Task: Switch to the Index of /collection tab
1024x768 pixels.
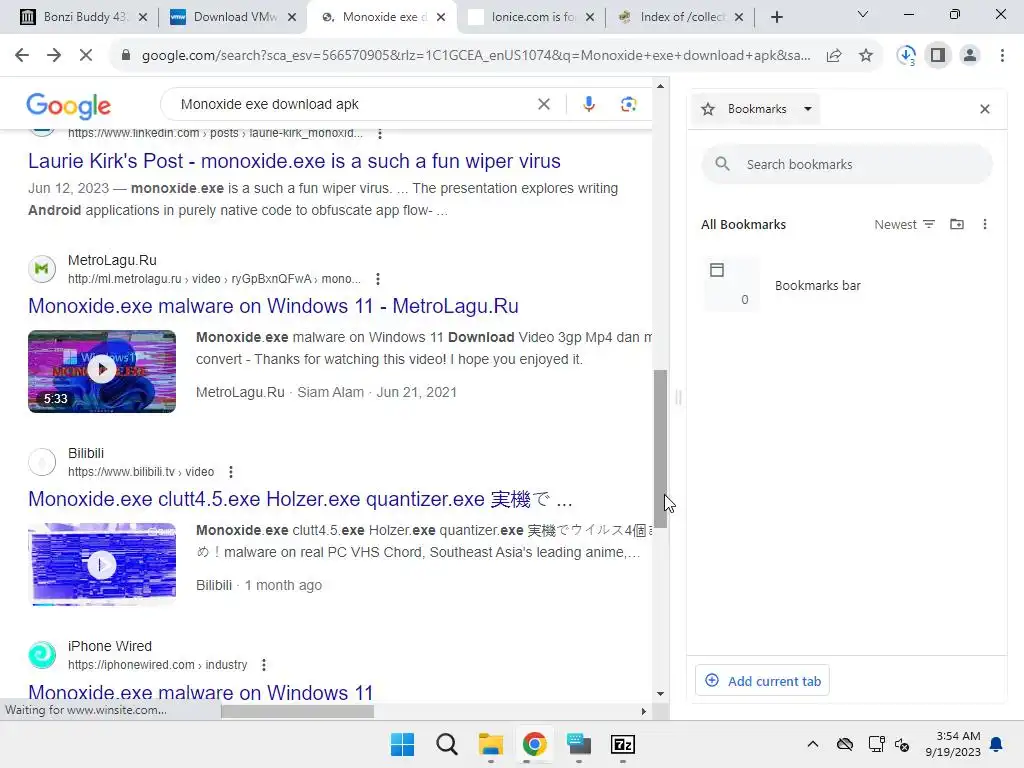Action: [x=679, y=17]
